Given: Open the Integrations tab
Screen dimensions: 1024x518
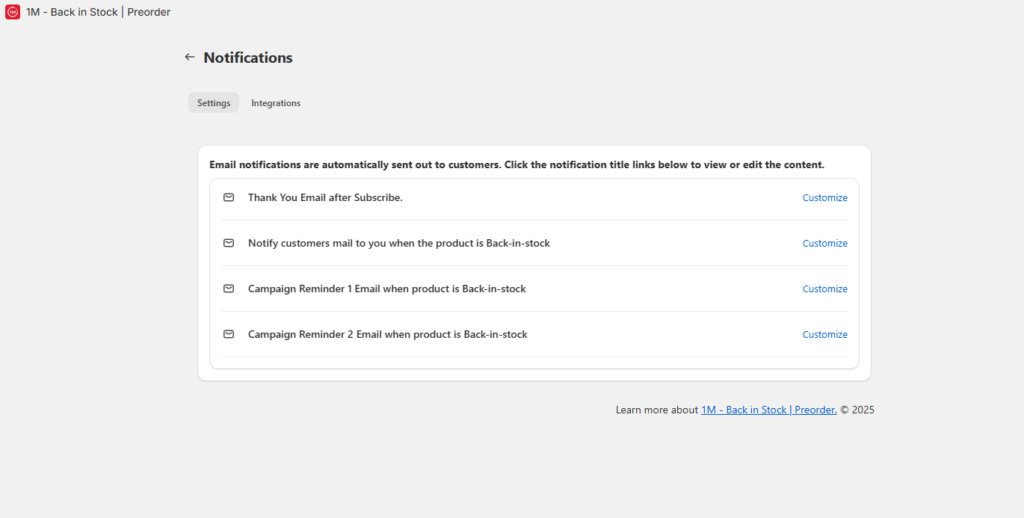Looking at the screenshot, I should click(x=276, y=103).
